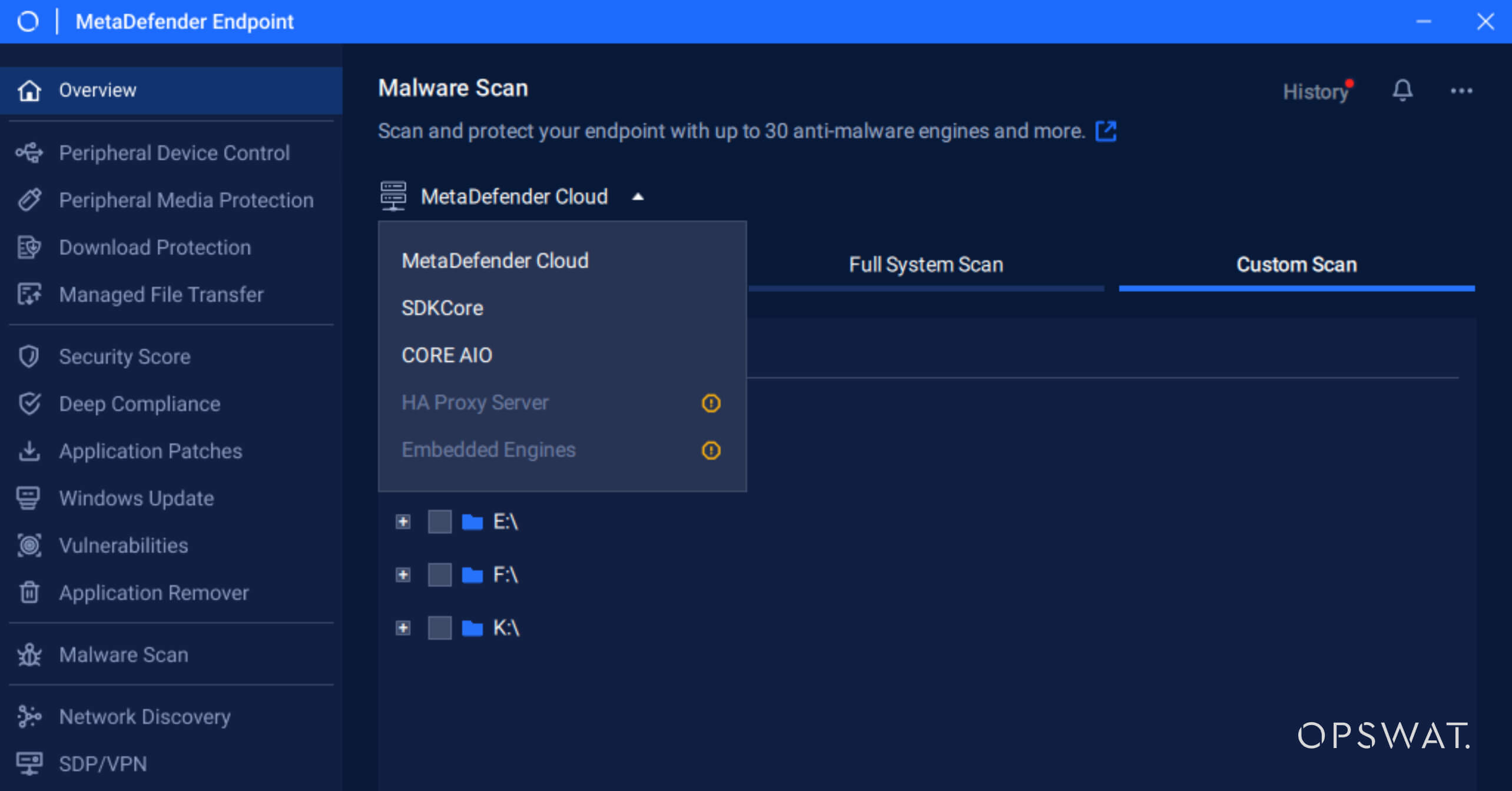Click the HA Proxy Server warning indicator
The image size is (1512, 791).
click(711, 403)
